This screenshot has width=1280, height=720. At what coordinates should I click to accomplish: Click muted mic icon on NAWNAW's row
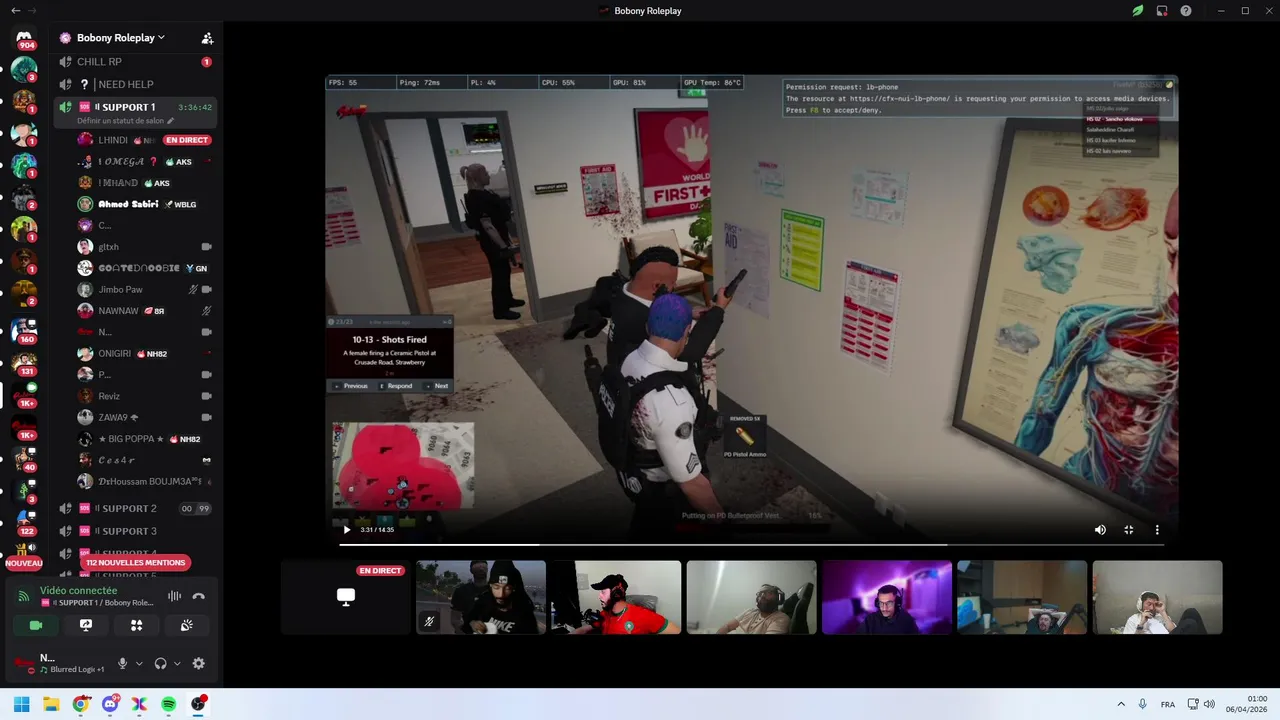click(x=207, y=311)
